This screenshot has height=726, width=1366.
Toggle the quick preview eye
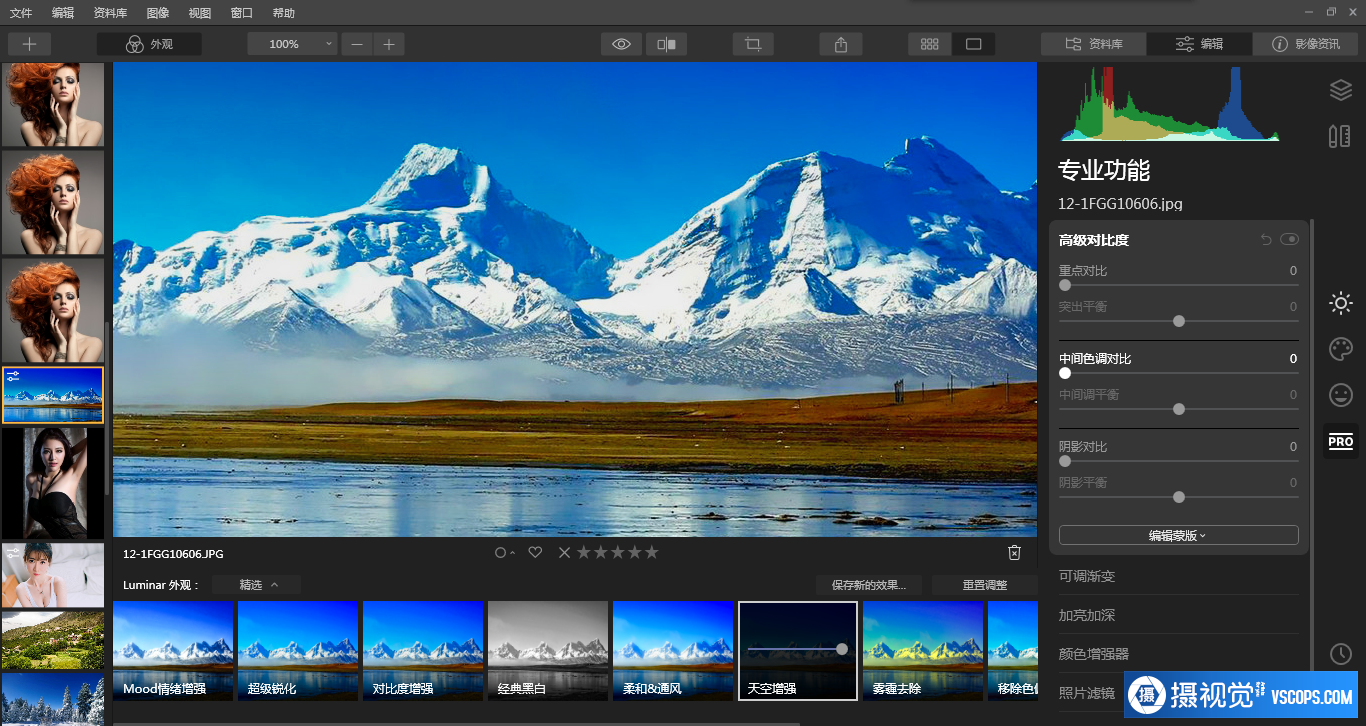[621, 44]
